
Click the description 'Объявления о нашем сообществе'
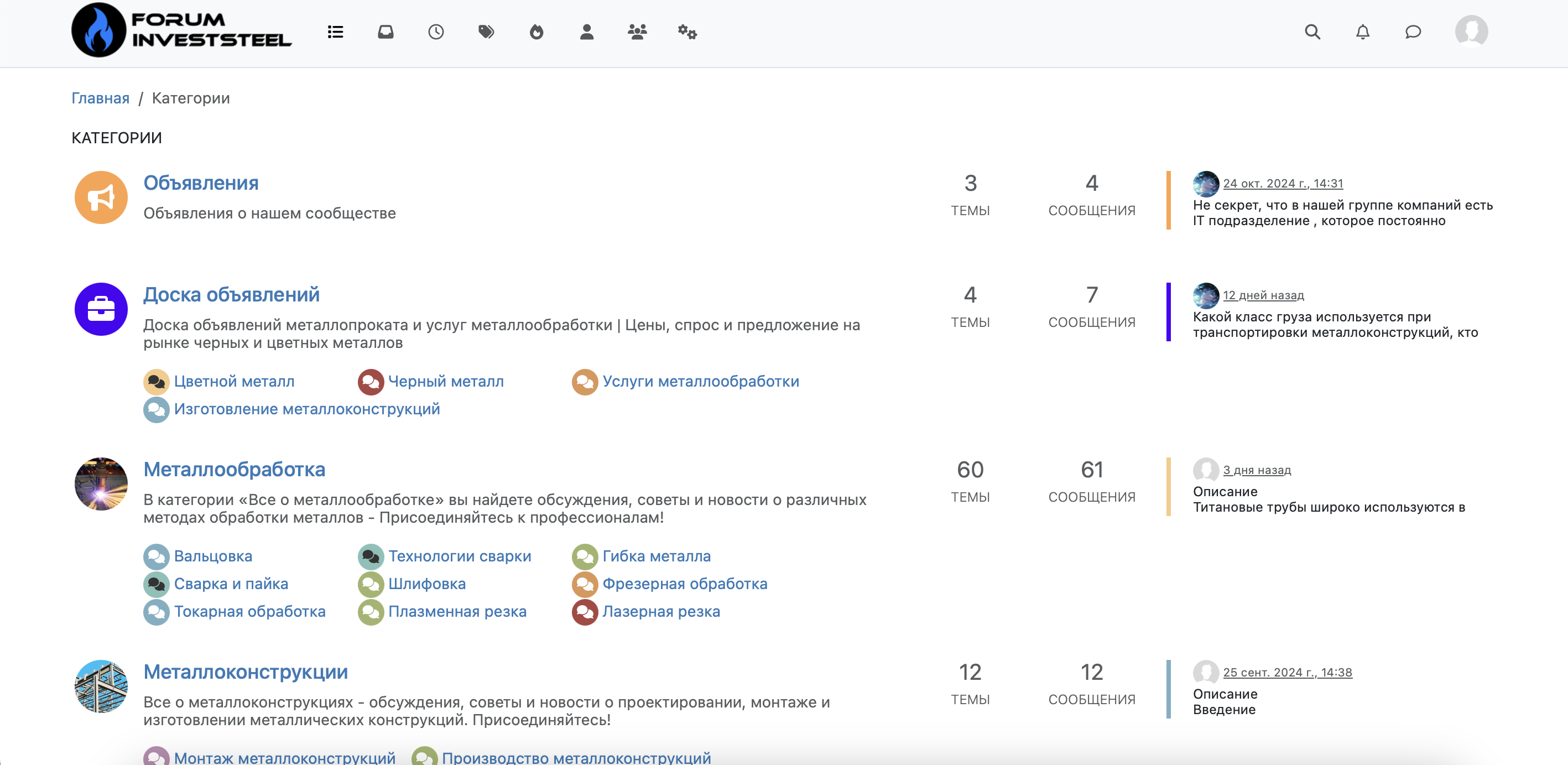(x=270, y=213)
